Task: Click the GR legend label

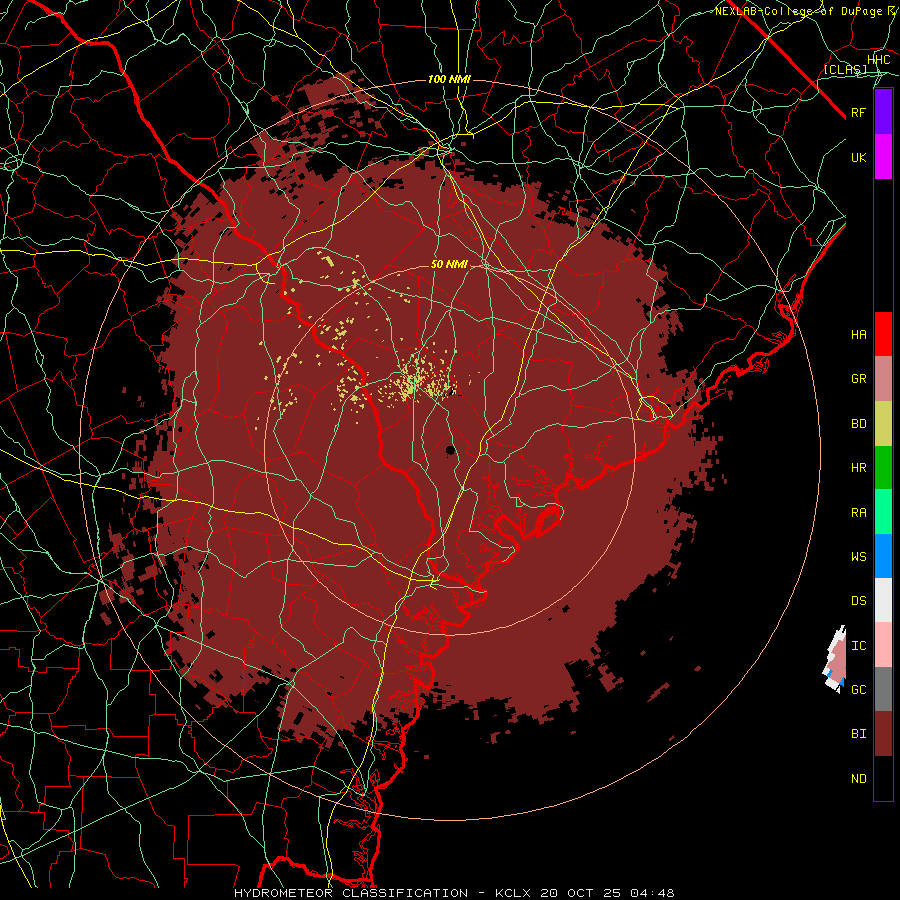Action: [858, 379]
